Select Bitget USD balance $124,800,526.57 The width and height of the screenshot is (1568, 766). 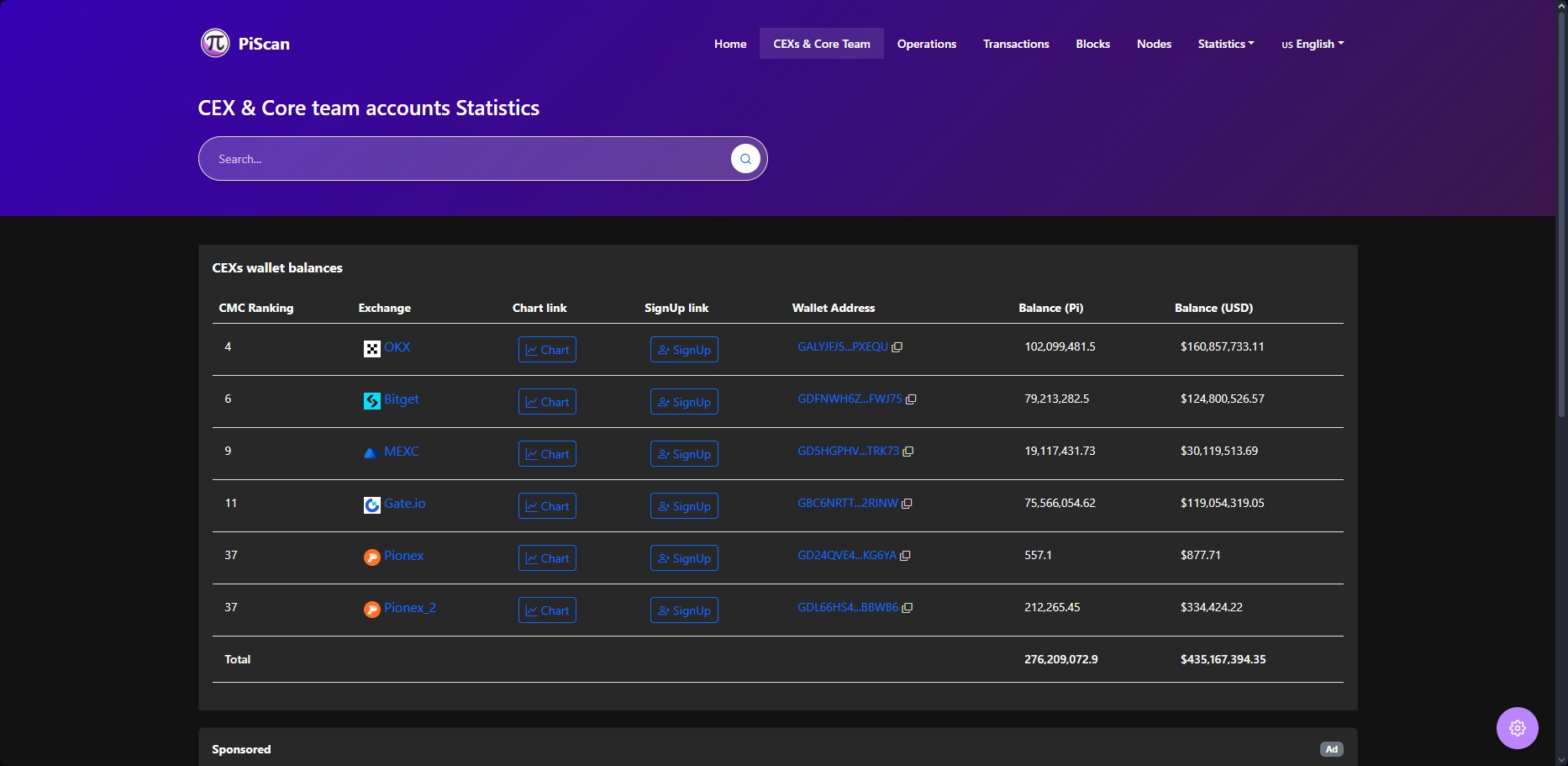tap(1222, 399)
